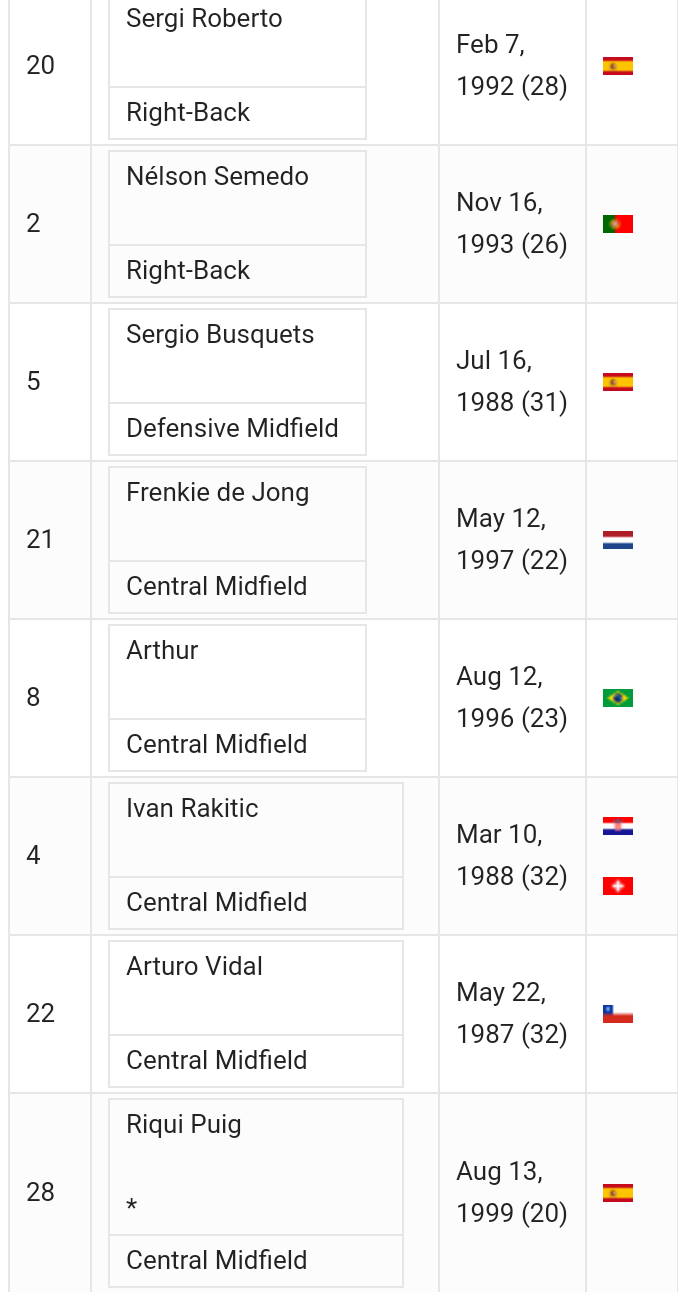Click birth date Aug 13, 1999
678x1292 pixels.
click(511, 1192)
